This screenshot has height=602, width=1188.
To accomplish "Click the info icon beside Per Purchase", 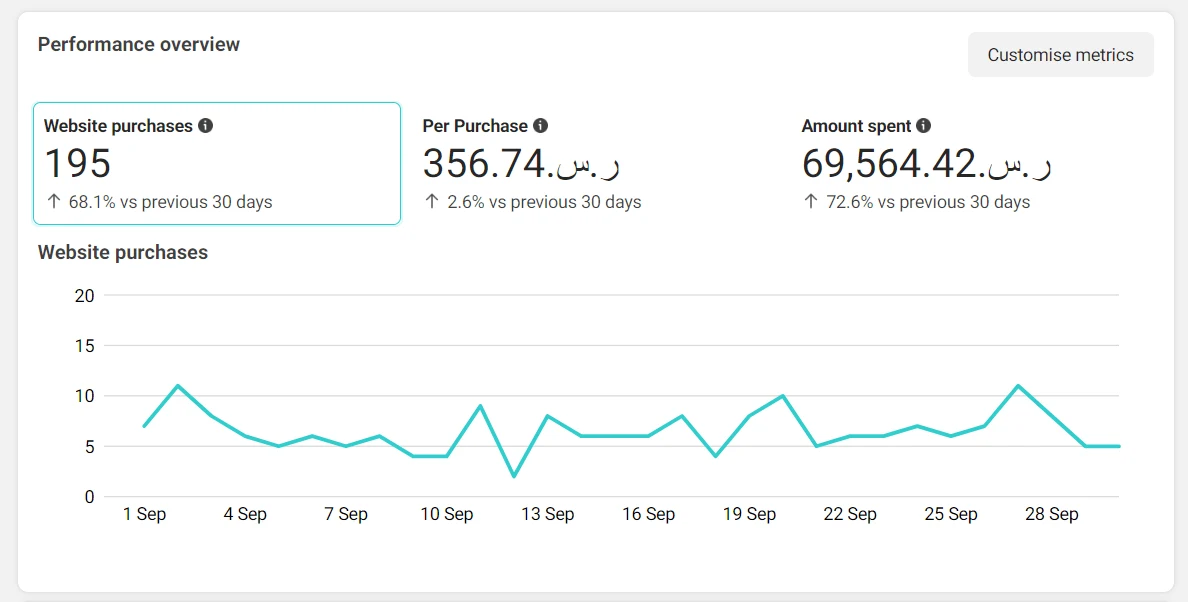I will pyautogui.click(x=541, y=126).
